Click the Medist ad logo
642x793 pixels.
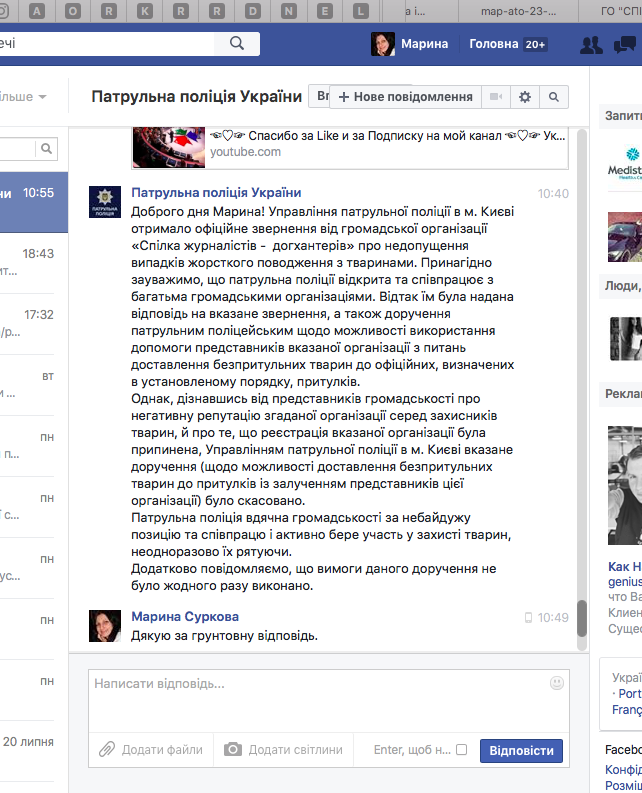click(625, 163)
